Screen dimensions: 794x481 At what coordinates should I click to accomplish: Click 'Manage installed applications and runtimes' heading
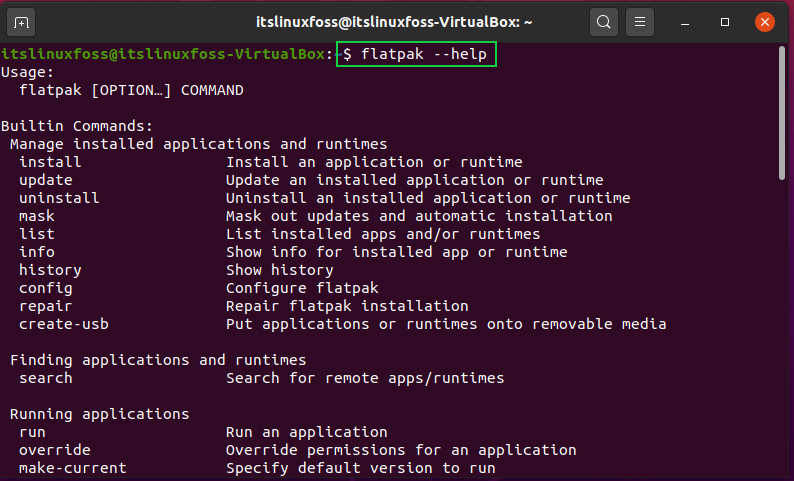point(198,144)
